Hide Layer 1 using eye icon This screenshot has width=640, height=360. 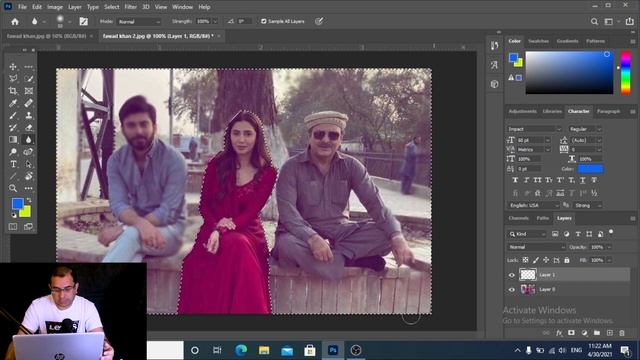pyautogui.click(x=511, y=275)
